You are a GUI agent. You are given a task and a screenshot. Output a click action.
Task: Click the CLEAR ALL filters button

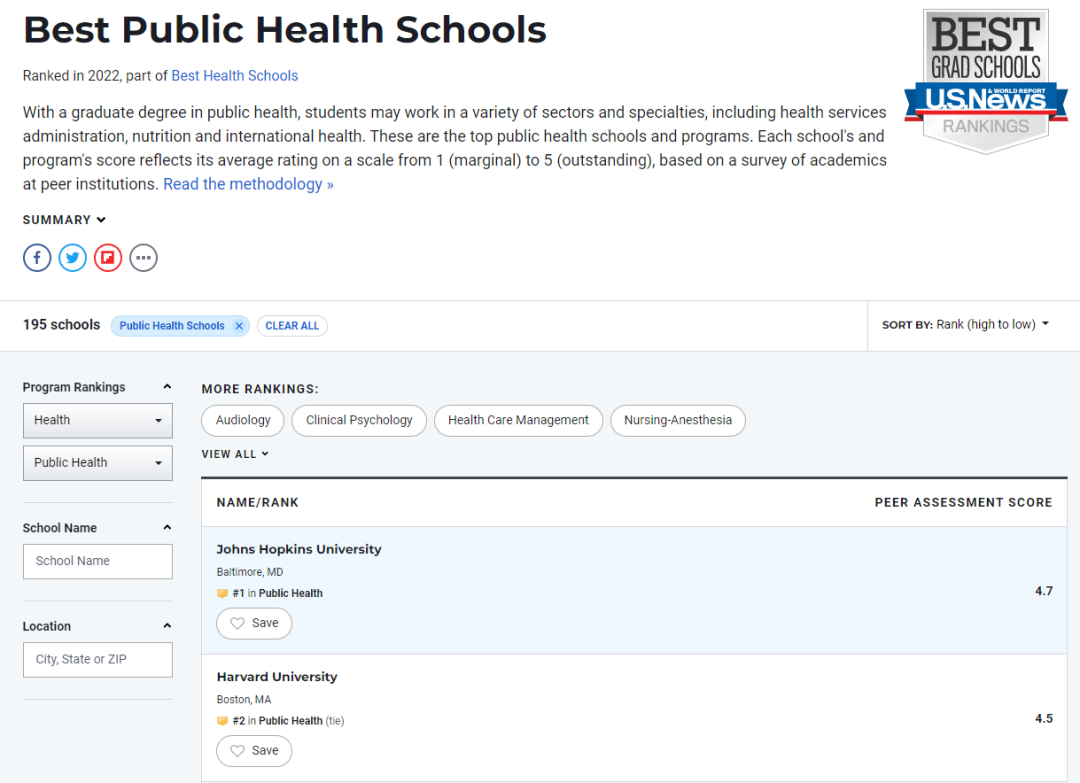click(x=292, y=326)
